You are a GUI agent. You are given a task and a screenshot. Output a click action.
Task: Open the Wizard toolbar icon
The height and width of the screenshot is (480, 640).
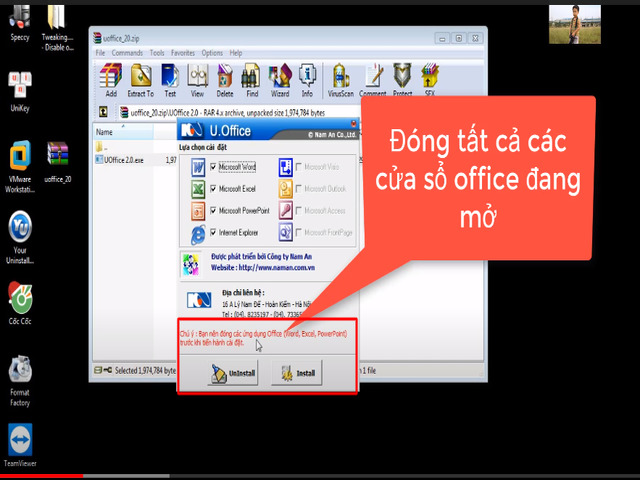(280, 80)
